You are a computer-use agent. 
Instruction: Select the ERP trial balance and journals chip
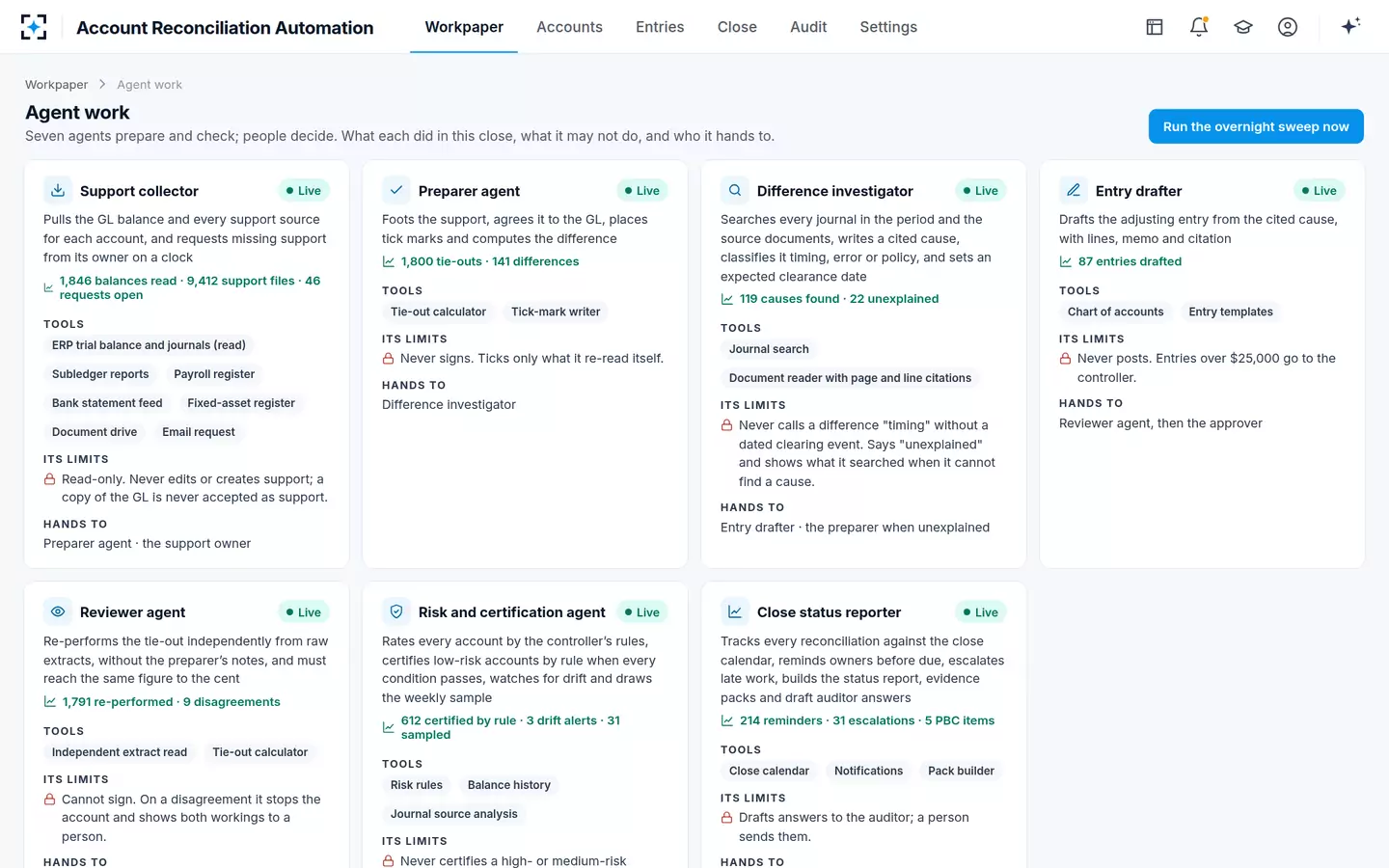pos(149,345)
